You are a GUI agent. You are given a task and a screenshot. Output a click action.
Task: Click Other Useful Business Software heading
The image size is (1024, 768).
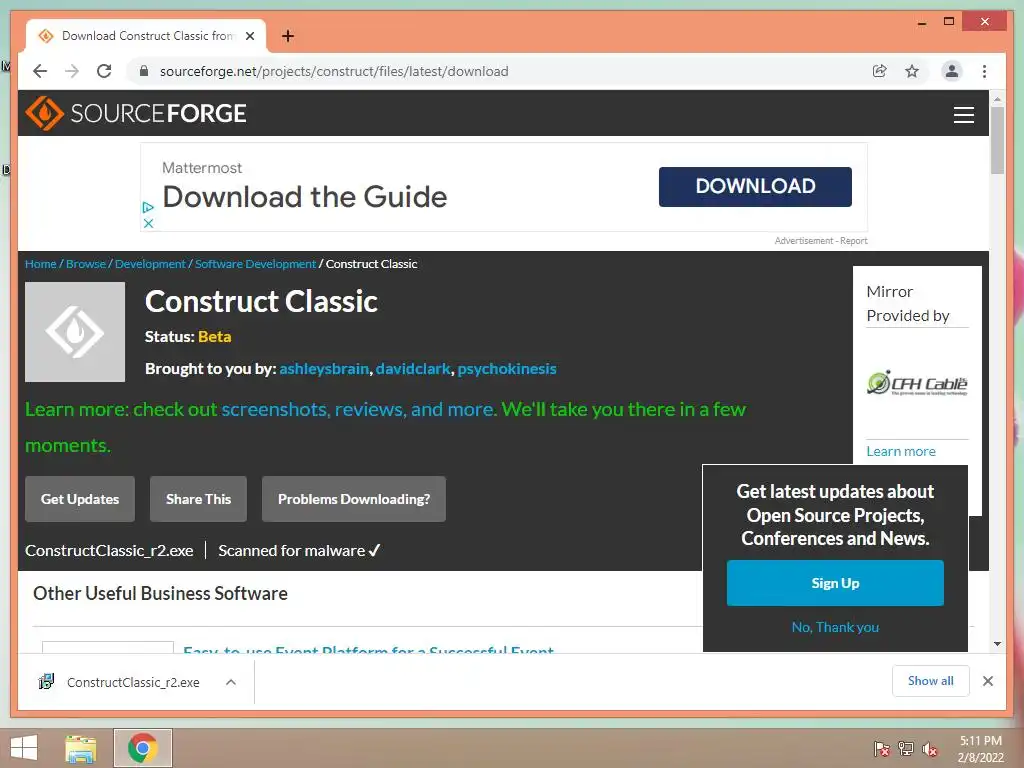coord(160,593)
